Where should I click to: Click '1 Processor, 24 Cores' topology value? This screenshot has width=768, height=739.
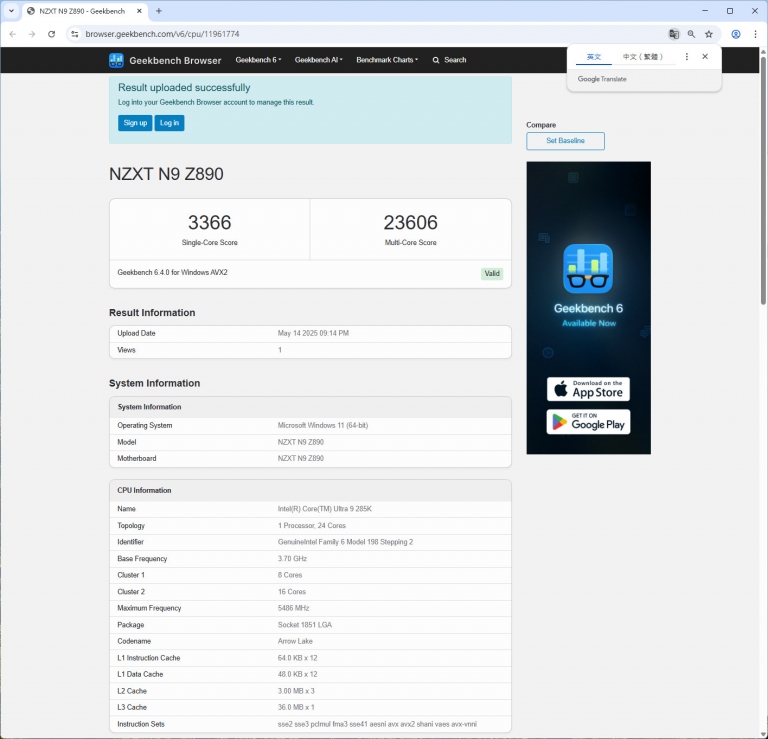[312, 525]
